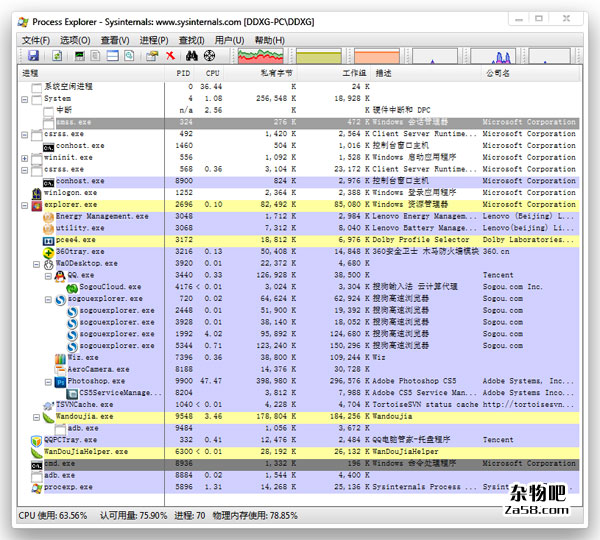Screen dimensions: 600x540
Task: Open the 进程(P) menu
Action: click(154, 40)
